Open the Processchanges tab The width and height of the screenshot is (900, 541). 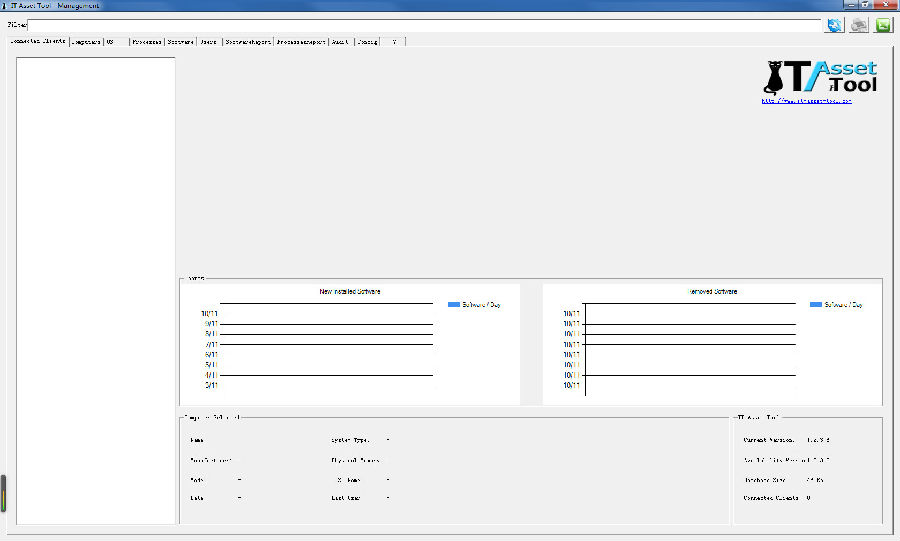point(301,42)
